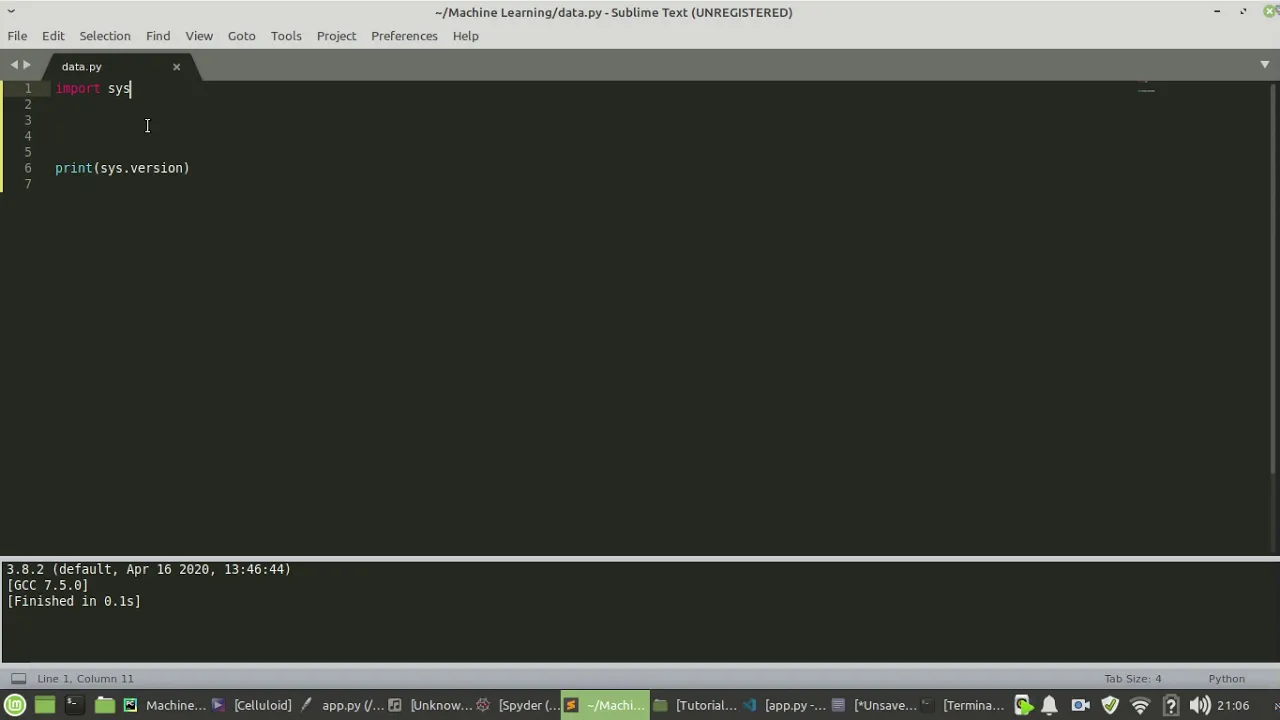
Task: Open the Find menu
Action: point(158,36)
